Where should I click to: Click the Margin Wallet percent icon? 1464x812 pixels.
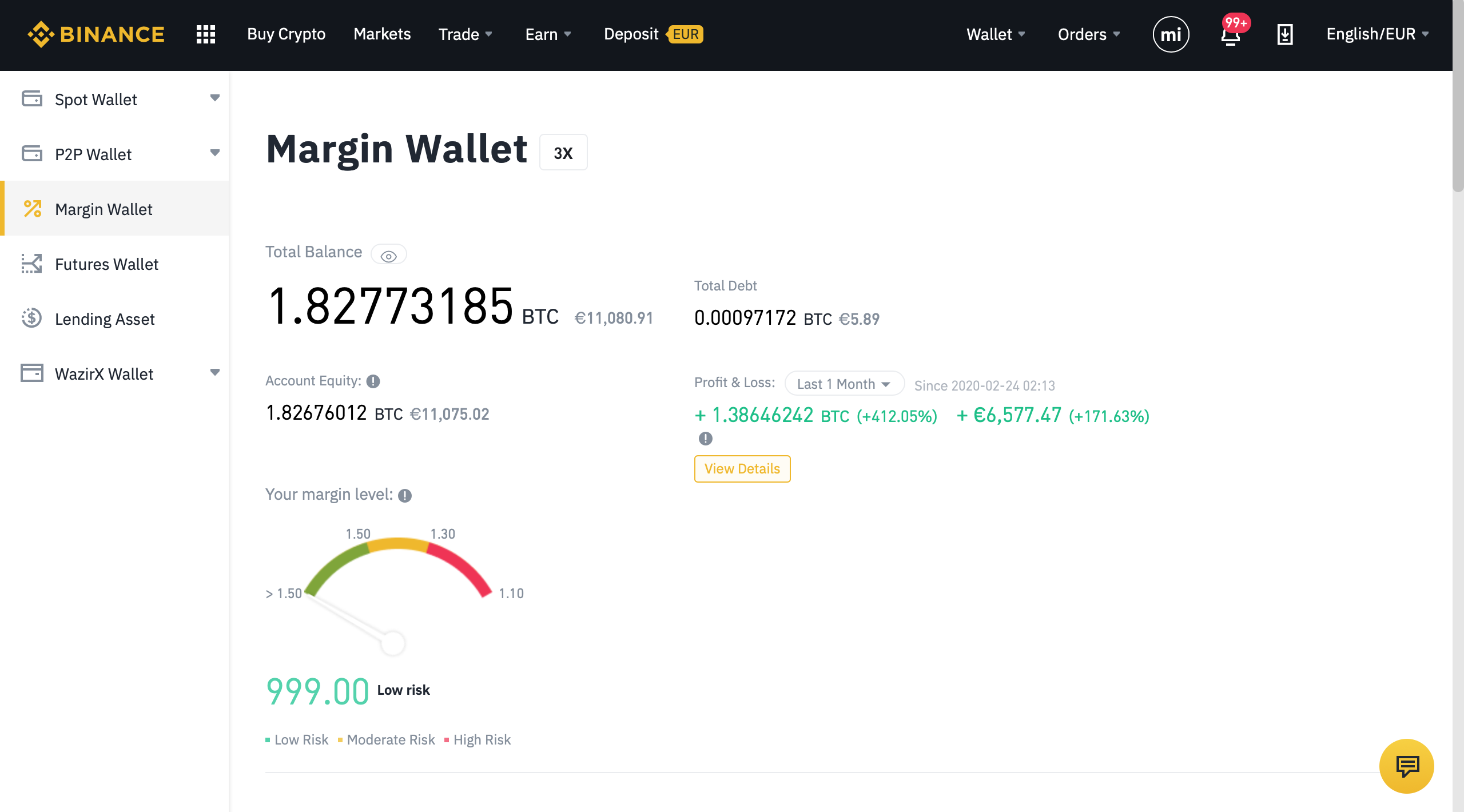pyautogui.click(x=33, y=208)
